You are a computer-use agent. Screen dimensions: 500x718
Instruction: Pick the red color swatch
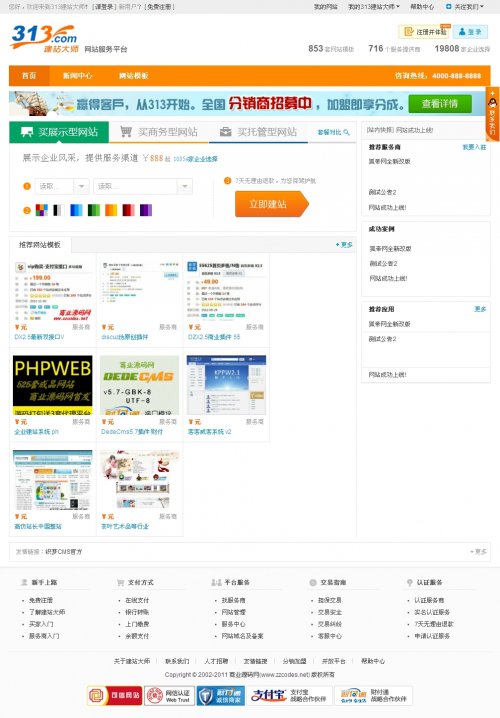click(129, 210)
